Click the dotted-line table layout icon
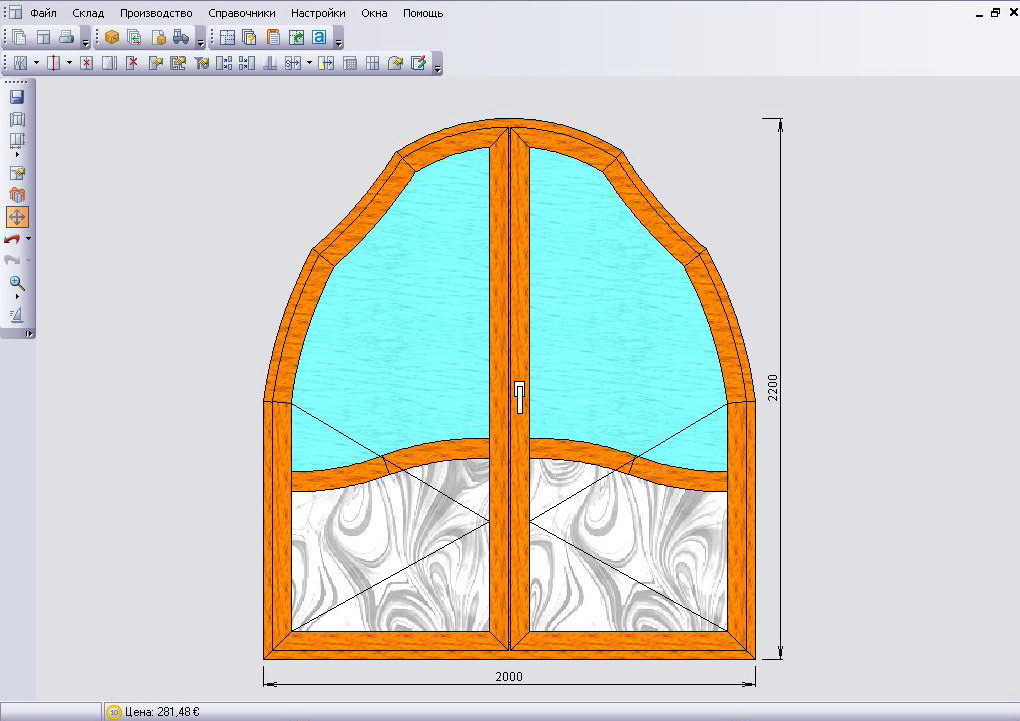 227,37
